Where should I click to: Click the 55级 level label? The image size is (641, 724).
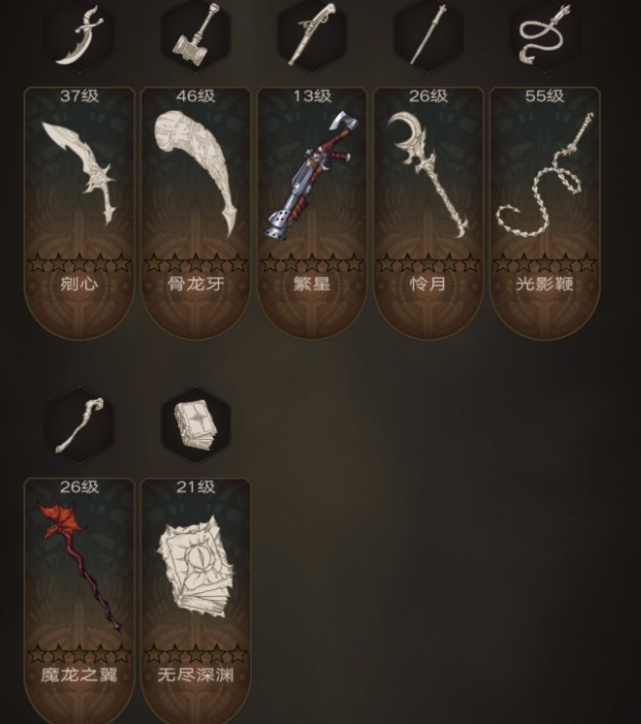544,96
